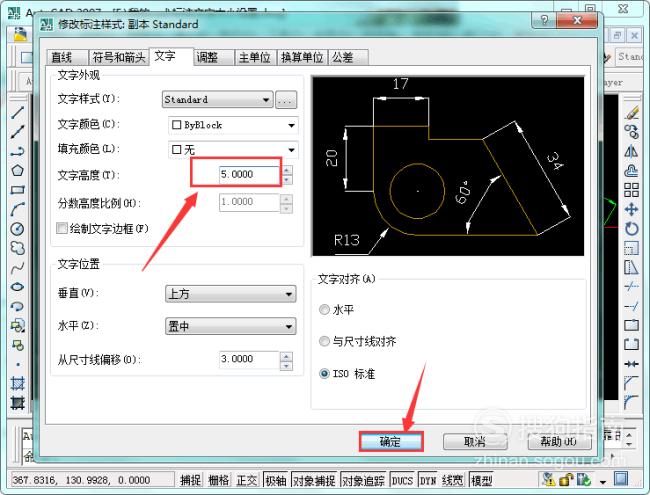Open the vertical text position dropdown
Image resolution: width=650 pixels, height=495 pixels.
(x=230, y=294)
